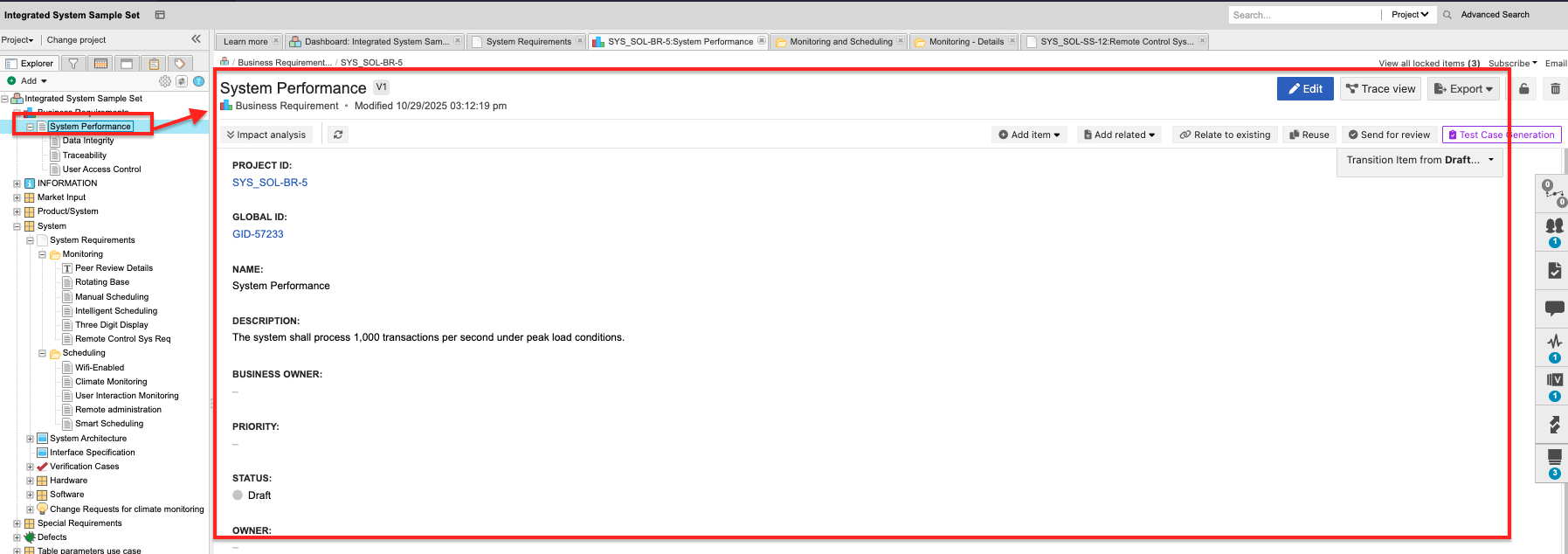The width and height of the screenshot is (1568, 554).
Task: Open Transition Item from Draft dropdown
Action: pos(1419,160)
